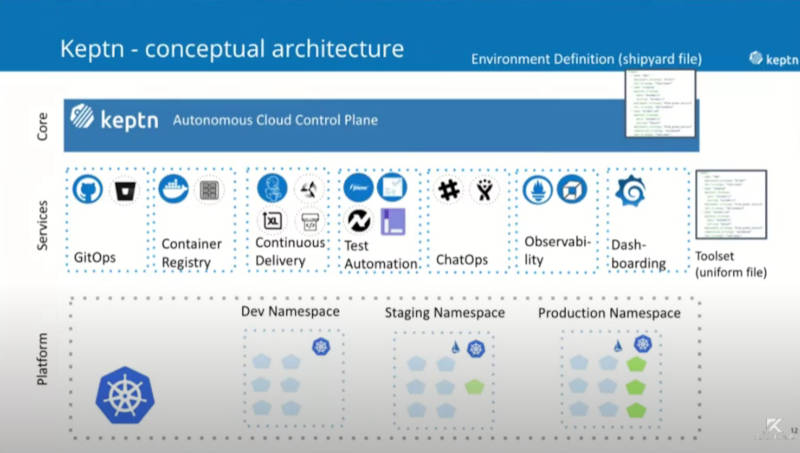The width and height of the screenshot is (800, 453).
Task: Click the 'Observability' label
Action: [x=557, y=250]
